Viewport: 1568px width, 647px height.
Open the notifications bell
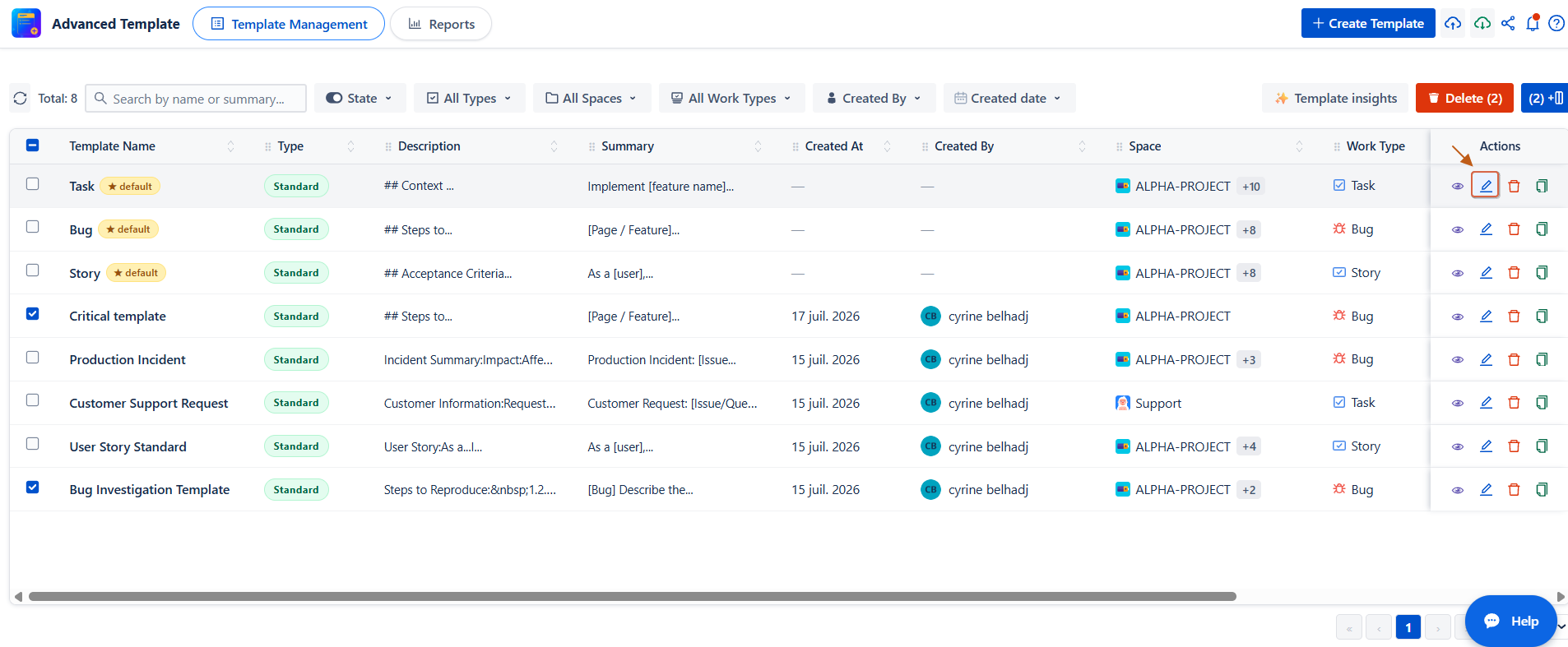[x=1533, y=23]
